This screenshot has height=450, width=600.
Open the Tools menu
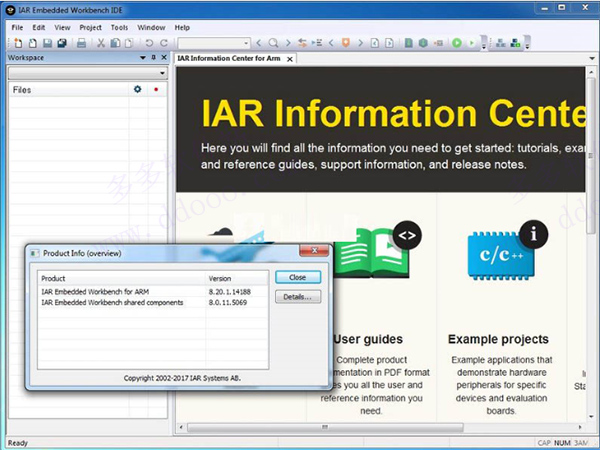[119, 28]
